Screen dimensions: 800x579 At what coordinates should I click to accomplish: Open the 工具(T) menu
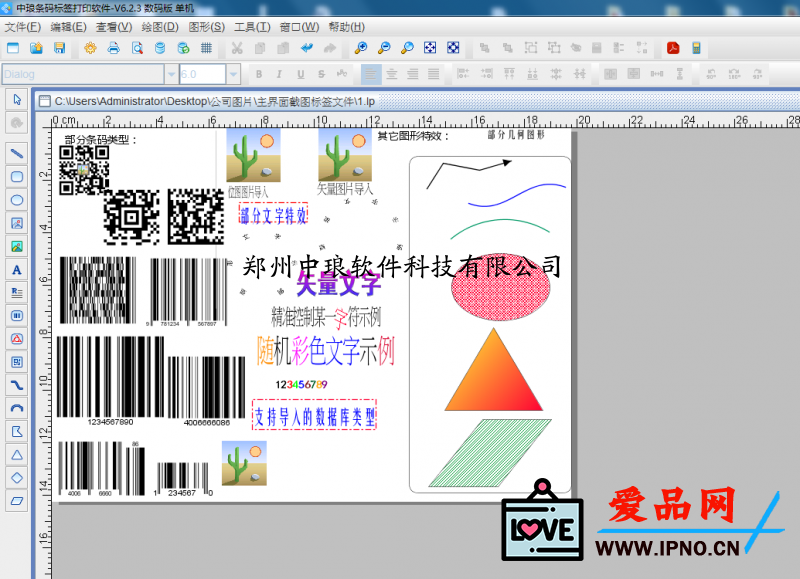pos(252,27)
